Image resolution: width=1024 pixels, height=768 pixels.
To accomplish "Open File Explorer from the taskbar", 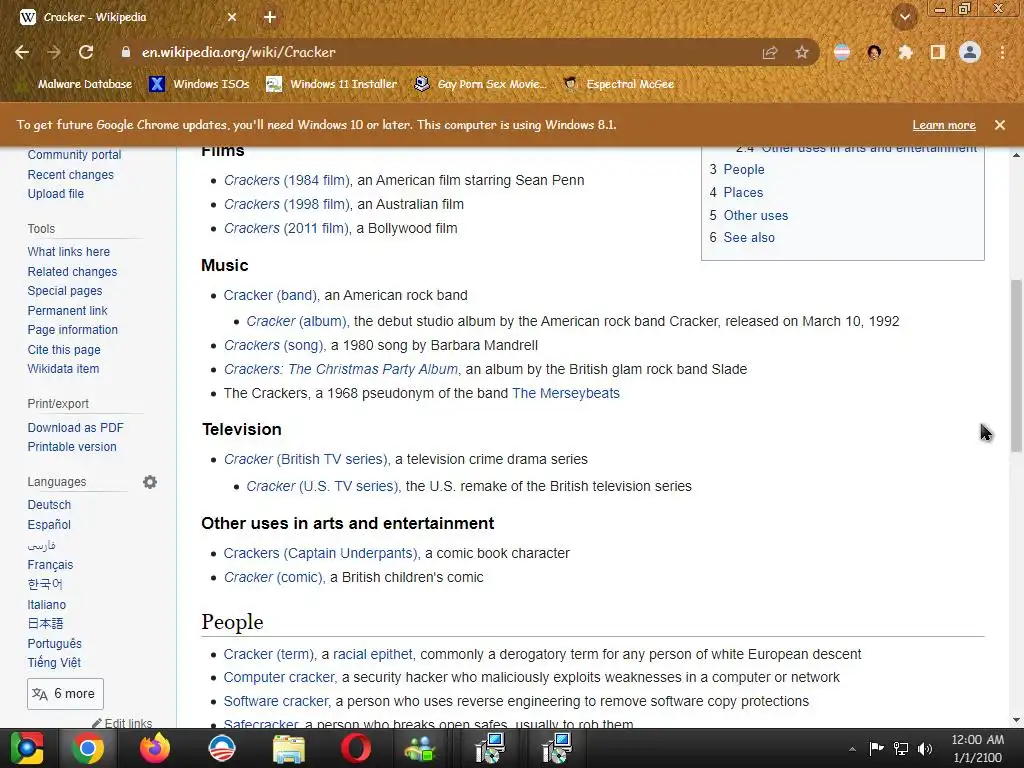I will (x=289, y=748).
